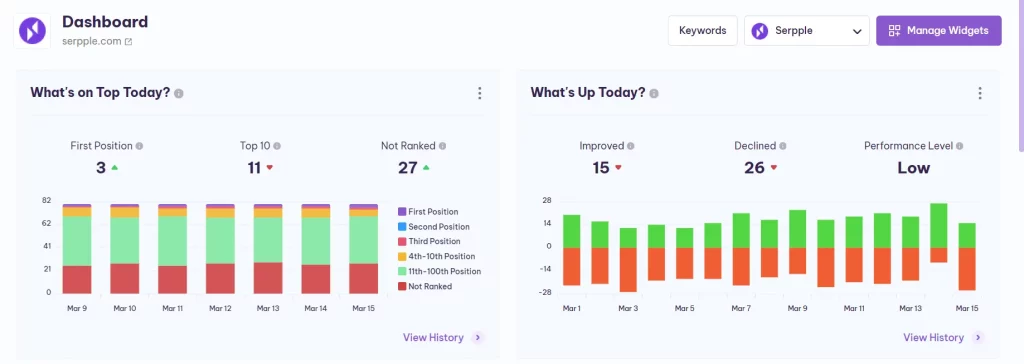Click the Mar 15 stacked bar in ranking chart
Screen dimensions: 1024x364
(x=364, y=248)
